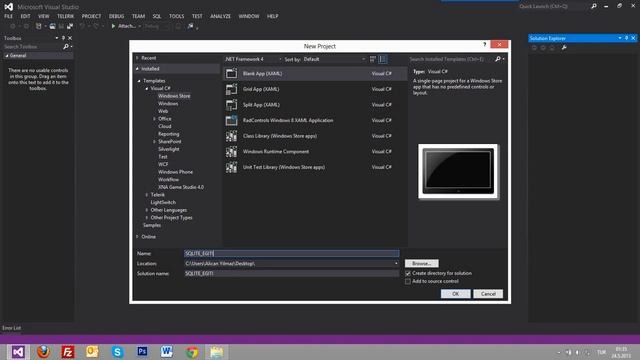Select Windows Store in template tree
The width and height of the screenshot is (640, 360).
click(174, 96)
